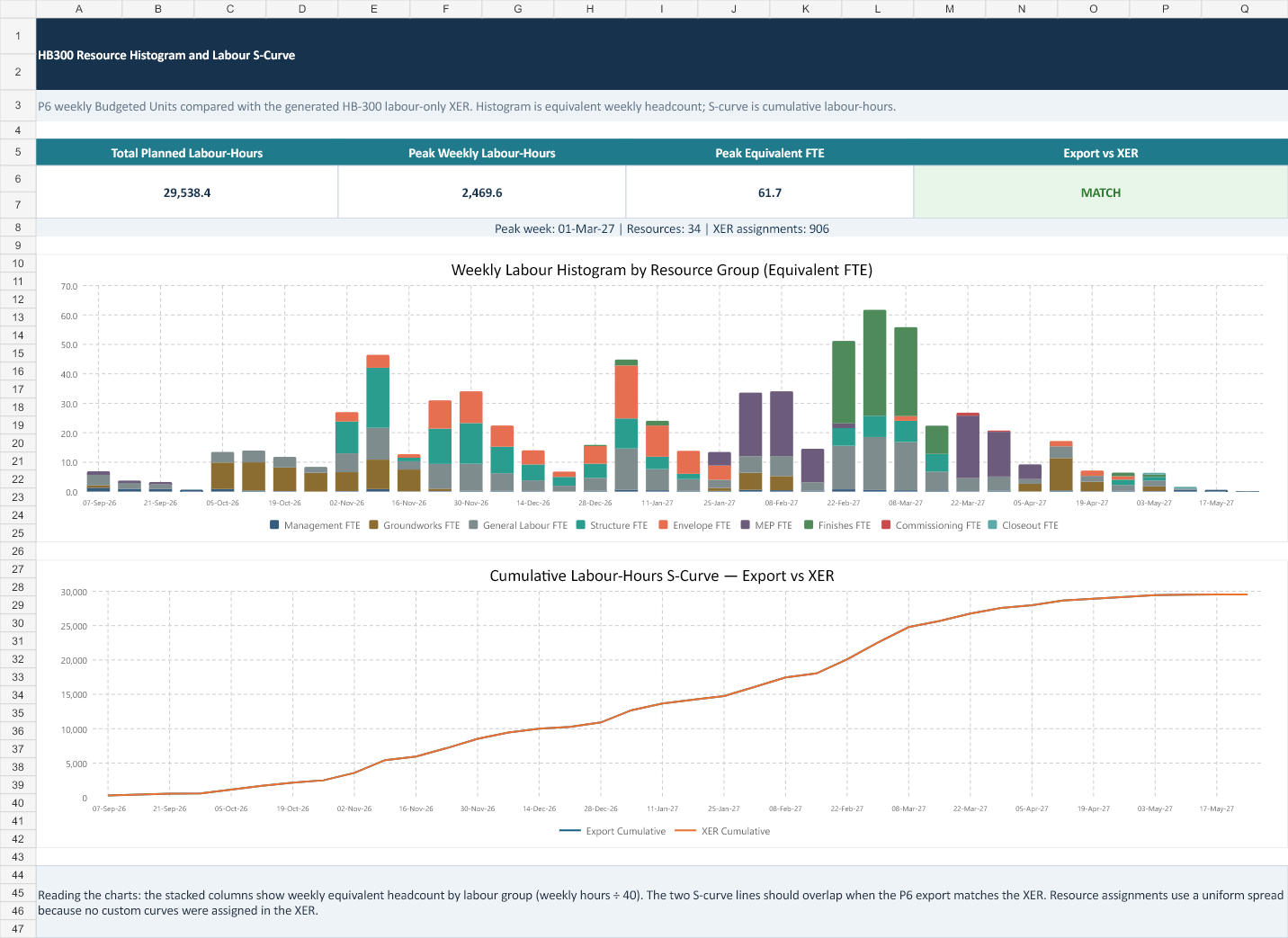Click the 2,469.6 value cell

[482, 192]
